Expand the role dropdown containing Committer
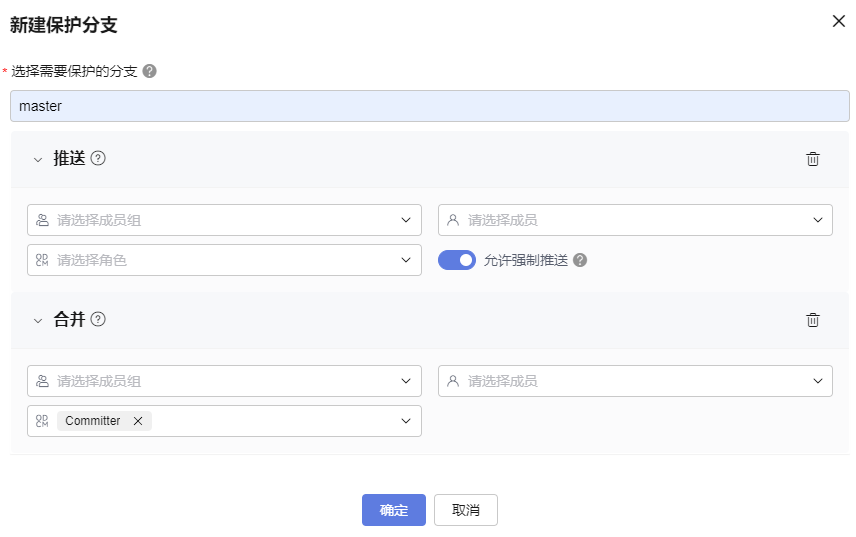This screenshot has width=856, height=537. tap(405, 421)
